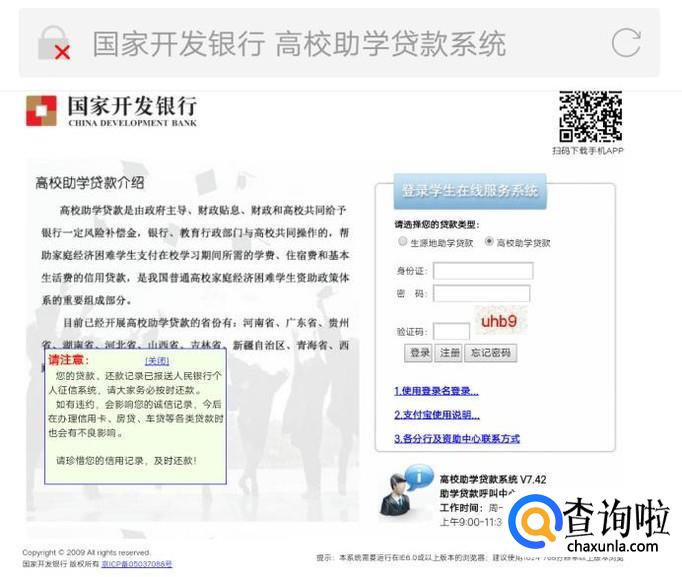Click the 扫码下载手机APP caption
This screenshot has height=577, width=682.
tap(588, 150)
